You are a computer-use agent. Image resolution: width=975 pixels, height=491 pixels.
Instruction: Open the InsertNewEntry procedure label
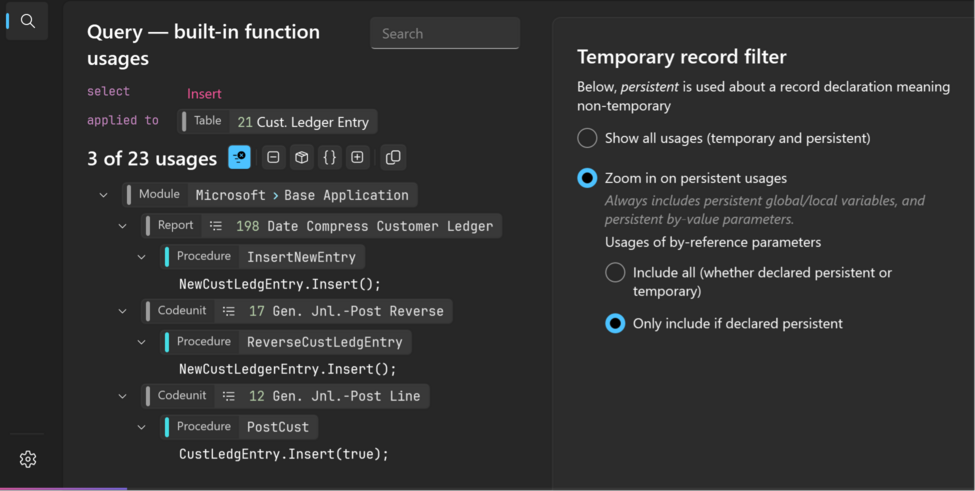pos(262,257)
